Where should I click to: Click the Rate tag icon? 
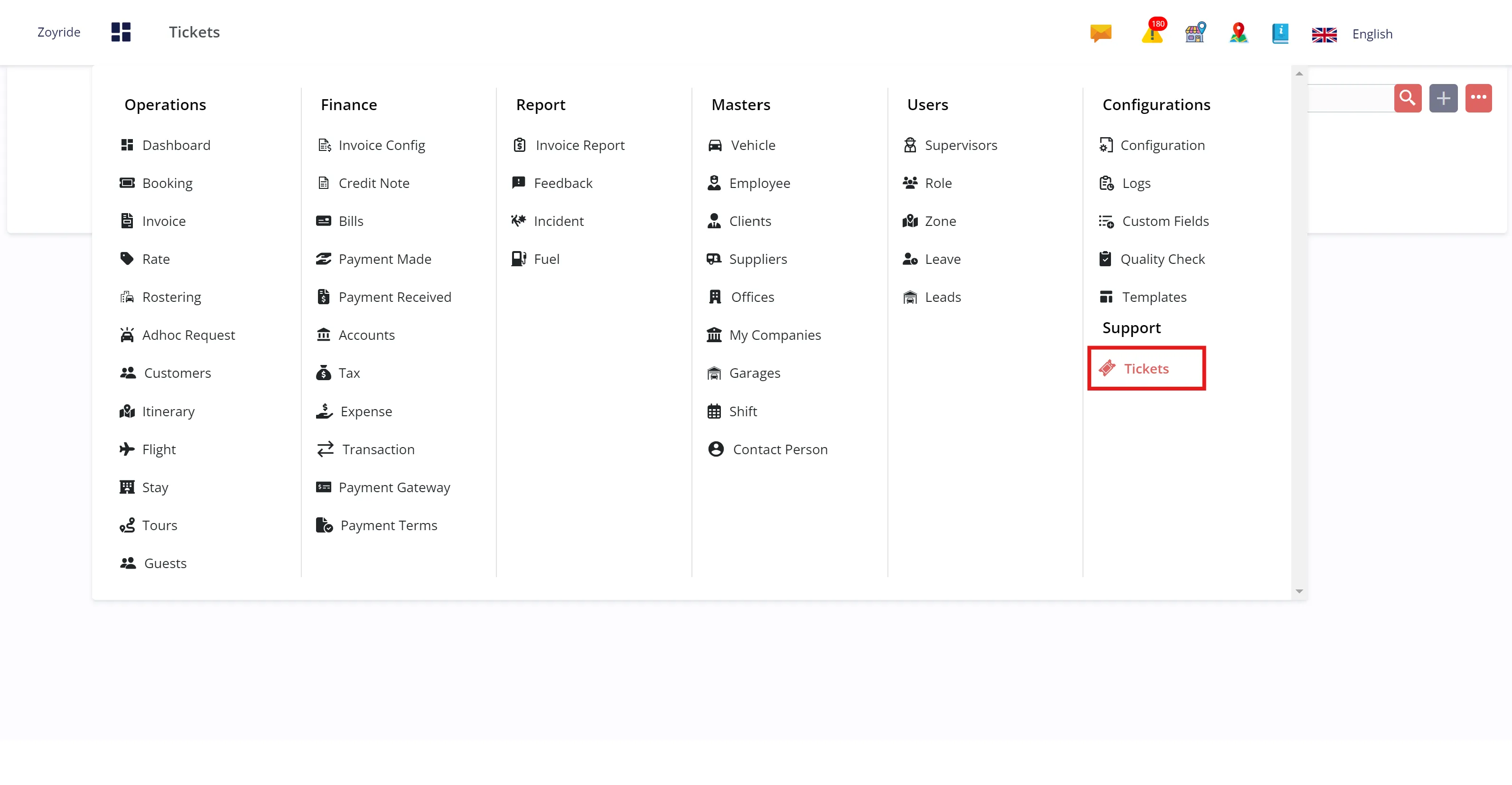[x=127, y=258]
